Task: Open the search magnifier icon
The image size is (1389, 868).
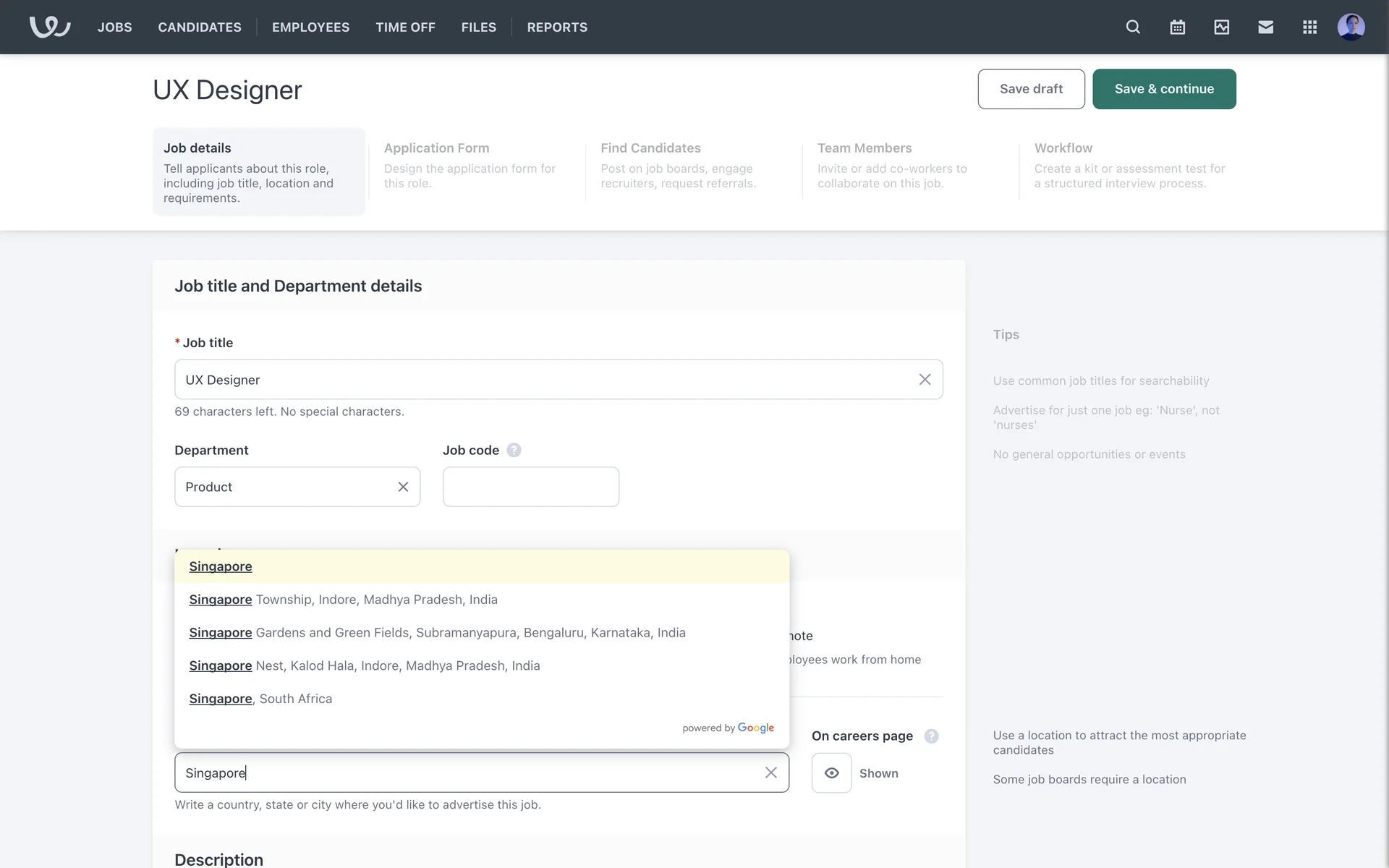Action: click(1133, 27)
